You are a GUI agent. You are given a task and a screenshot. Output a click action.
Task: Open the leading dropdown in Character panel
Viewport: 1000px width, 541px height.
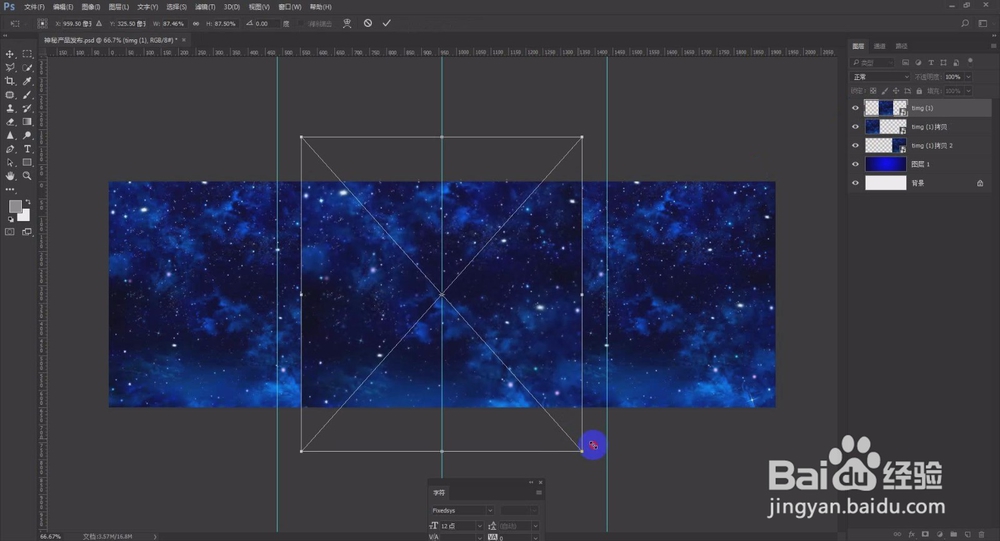[x=535, y=526]
